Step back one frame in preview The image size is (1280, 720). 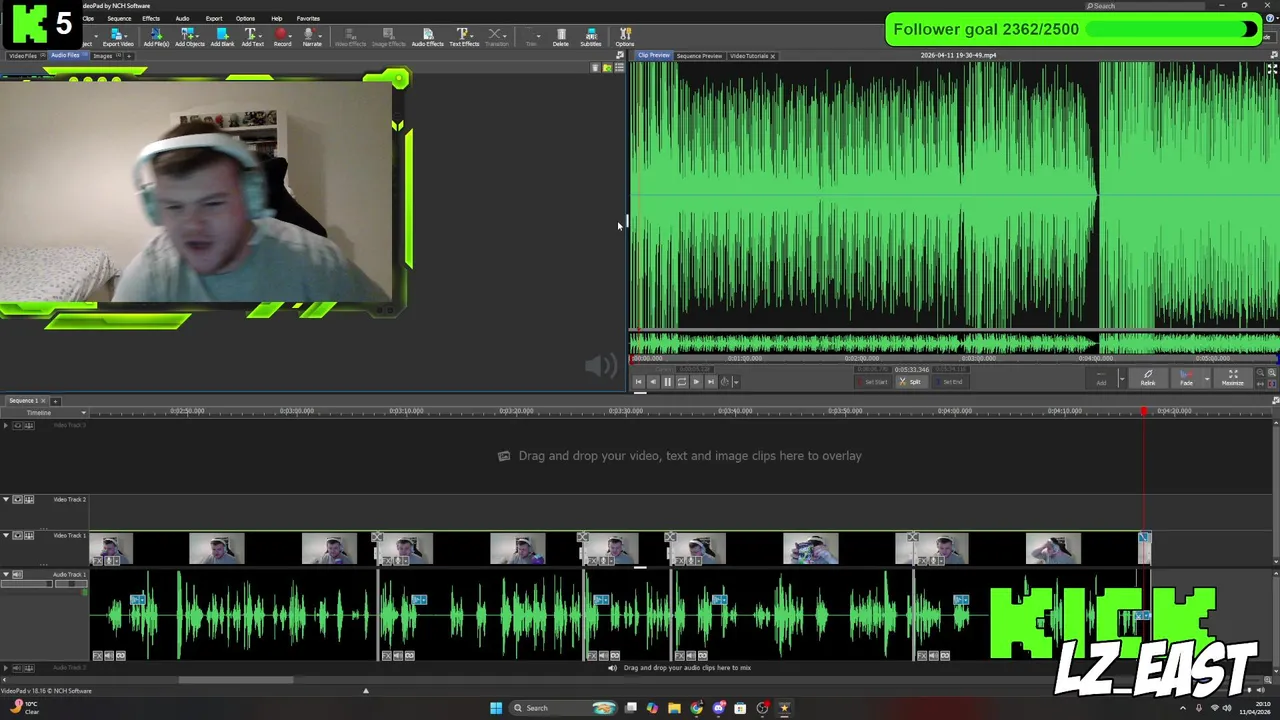pyautogui.click(x=652, y=382)
